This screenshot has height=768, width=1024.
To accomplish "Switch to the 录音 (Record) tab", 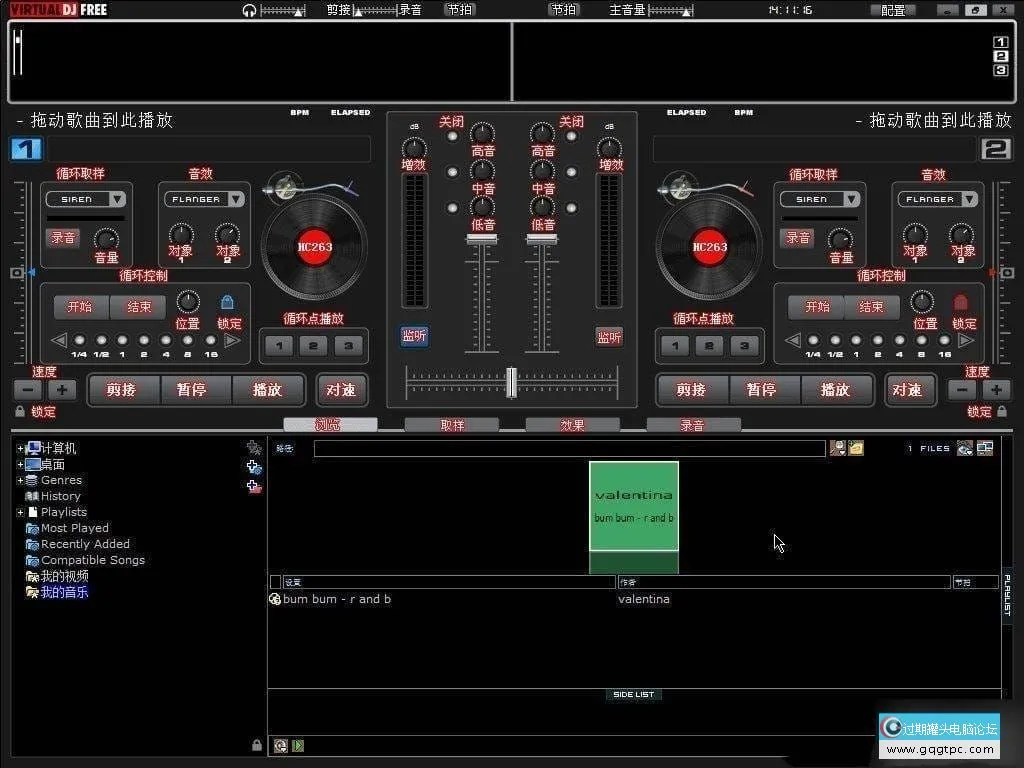I will 692,425.
